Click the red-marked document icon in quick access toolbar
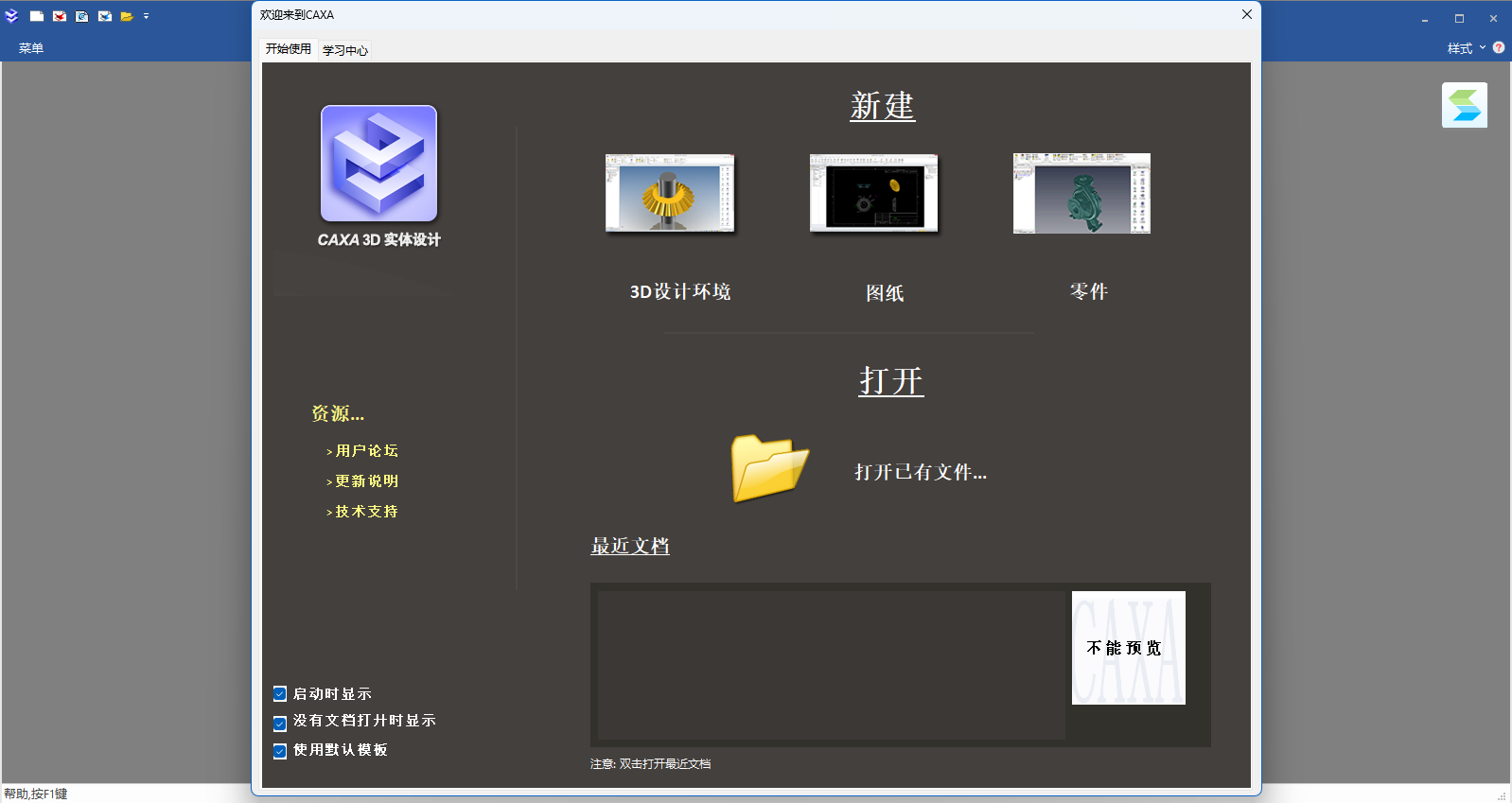Viewport: 1512px width, 803px height. pyautogui.click(x=60, y=16)
